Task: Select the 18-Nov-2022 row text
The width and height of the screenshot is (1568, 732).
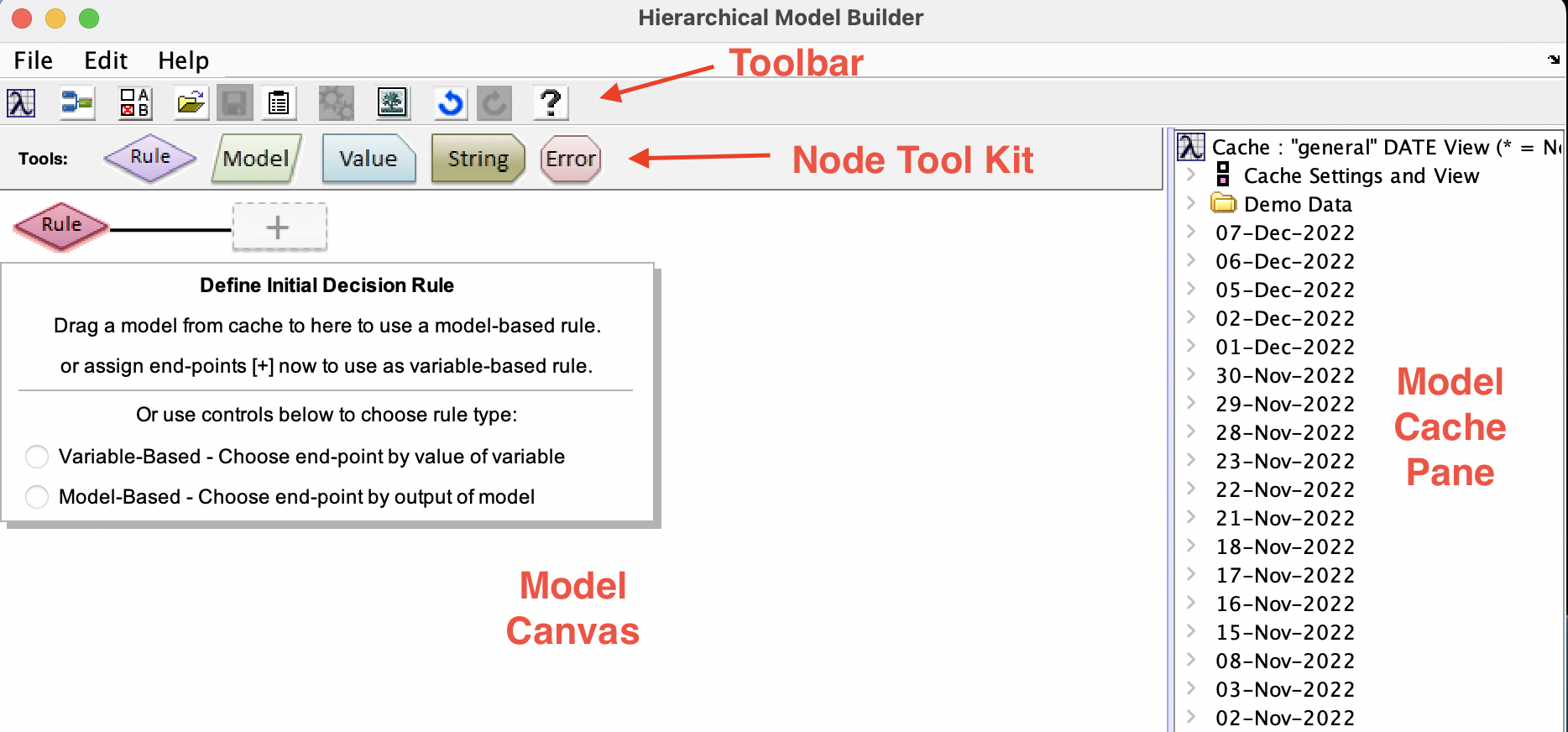Action: (x=1285, y=546)
